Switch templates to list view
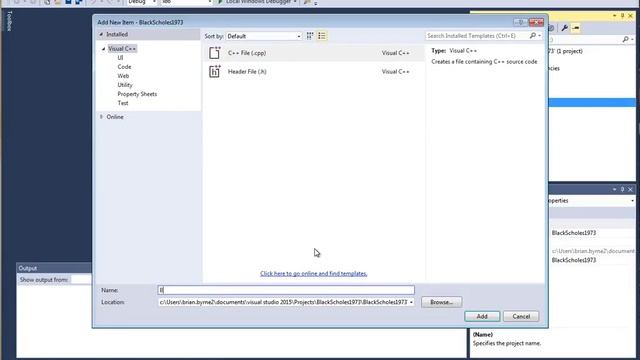This screenshot has height=360, width=640. pyautogui.click(x=322, y=36)
